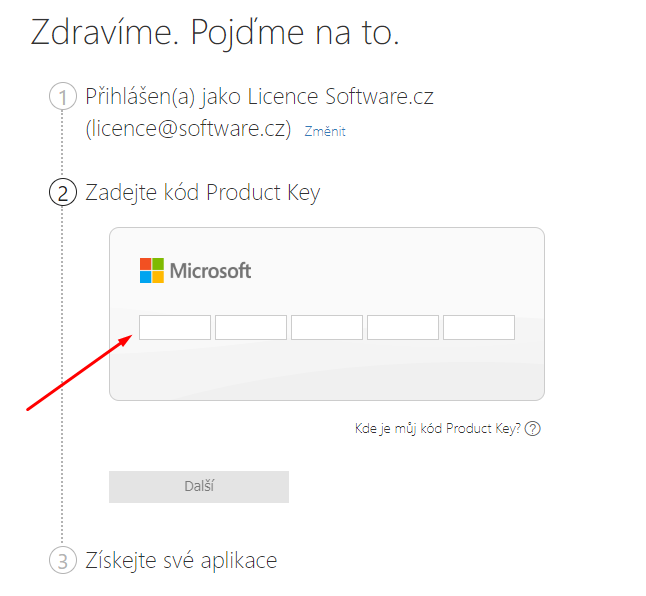Viewport: 646px width, 596px height.
Task: Click the fifth Product Key input box
Action: pyautogui.click(x=479, y=328)
